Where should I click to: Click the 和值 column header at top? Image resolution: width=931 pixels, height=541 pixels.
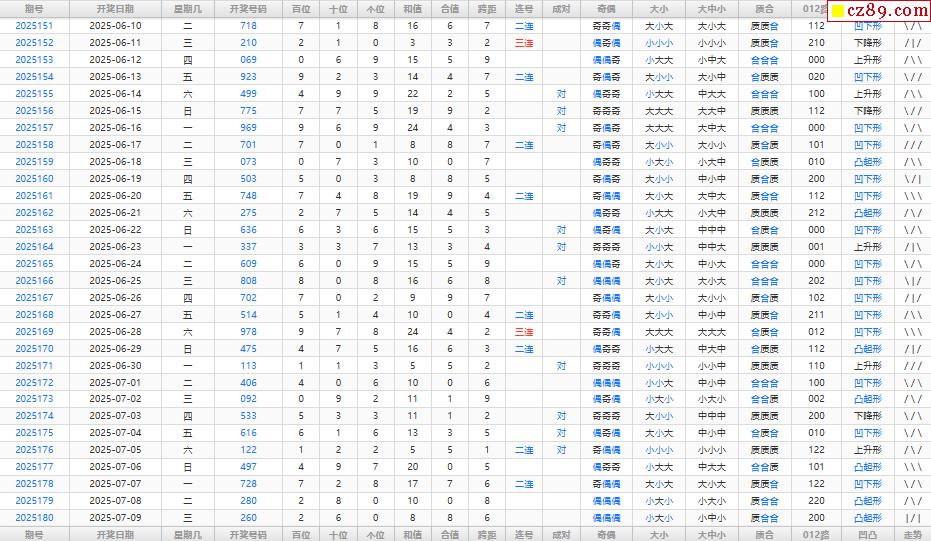click(x=413, y=9)
